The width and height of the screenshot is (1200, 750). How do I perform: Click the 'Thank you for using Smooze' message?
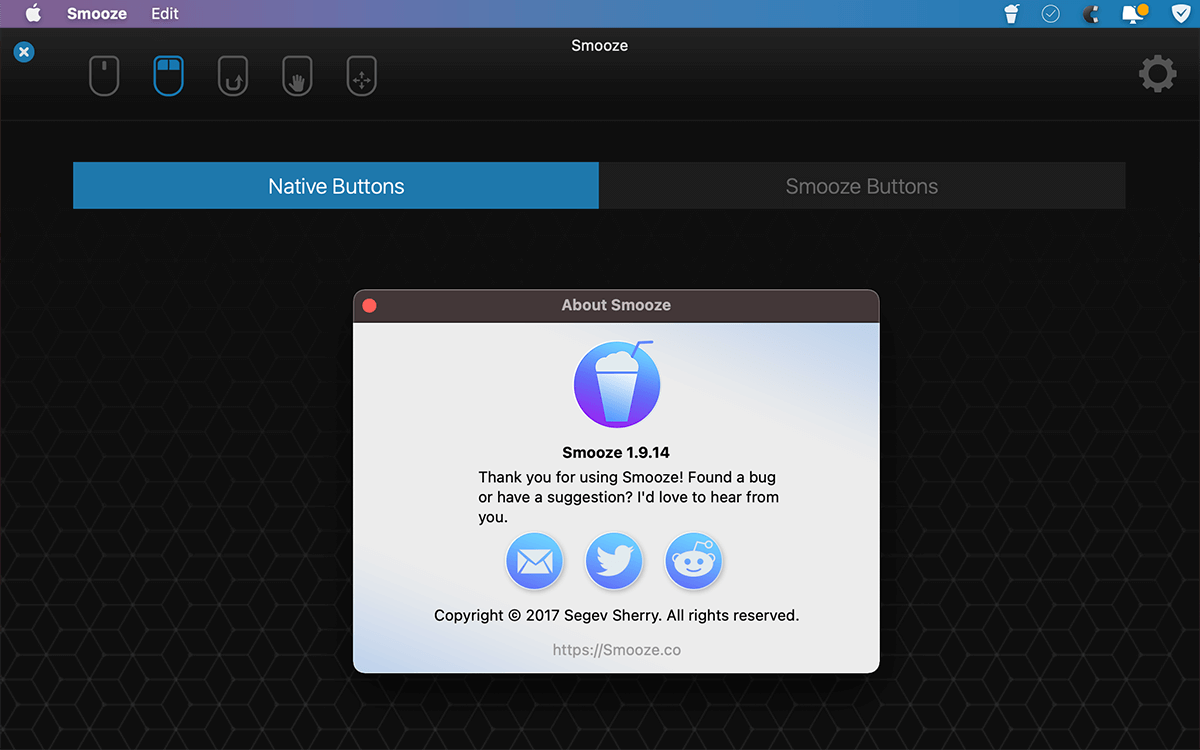[628, 497]
